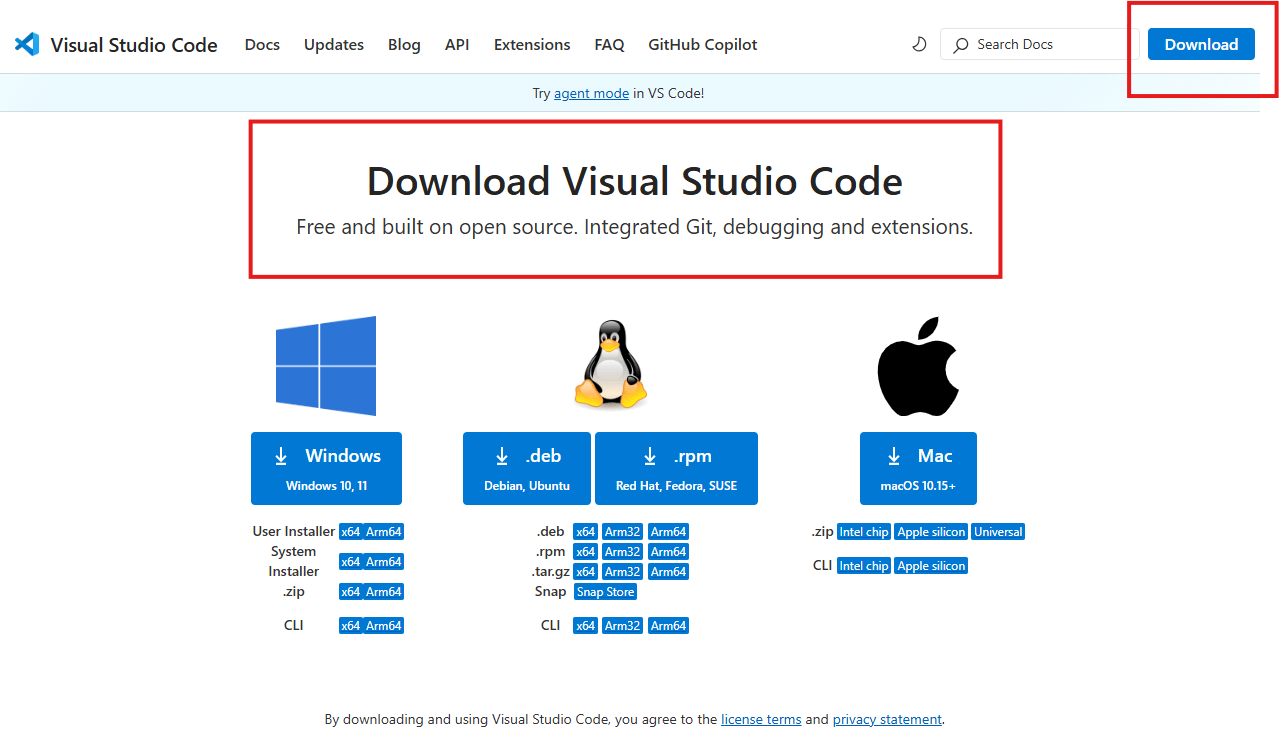The height and width of the screenshot is (738, 1279).
Task: Open the GitHub Copilot menu item
Action: click(703, 45)
